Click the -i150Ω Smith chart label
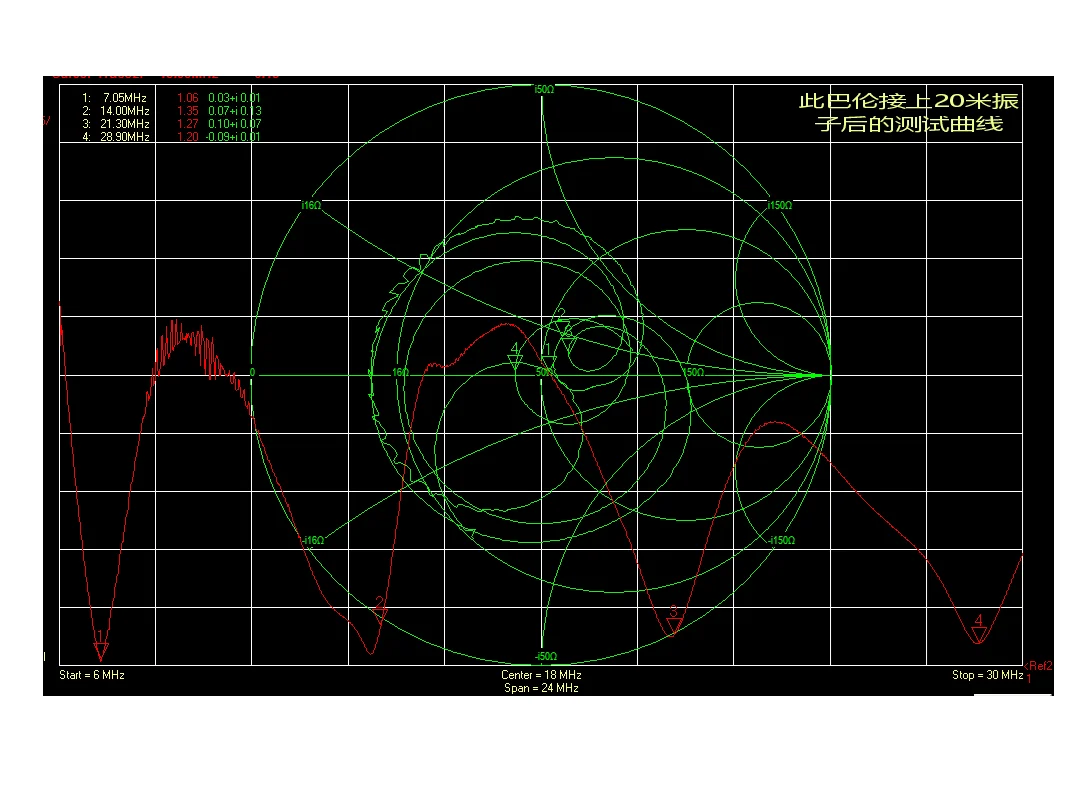The image size is (1080, 800). tap(782, 540)
